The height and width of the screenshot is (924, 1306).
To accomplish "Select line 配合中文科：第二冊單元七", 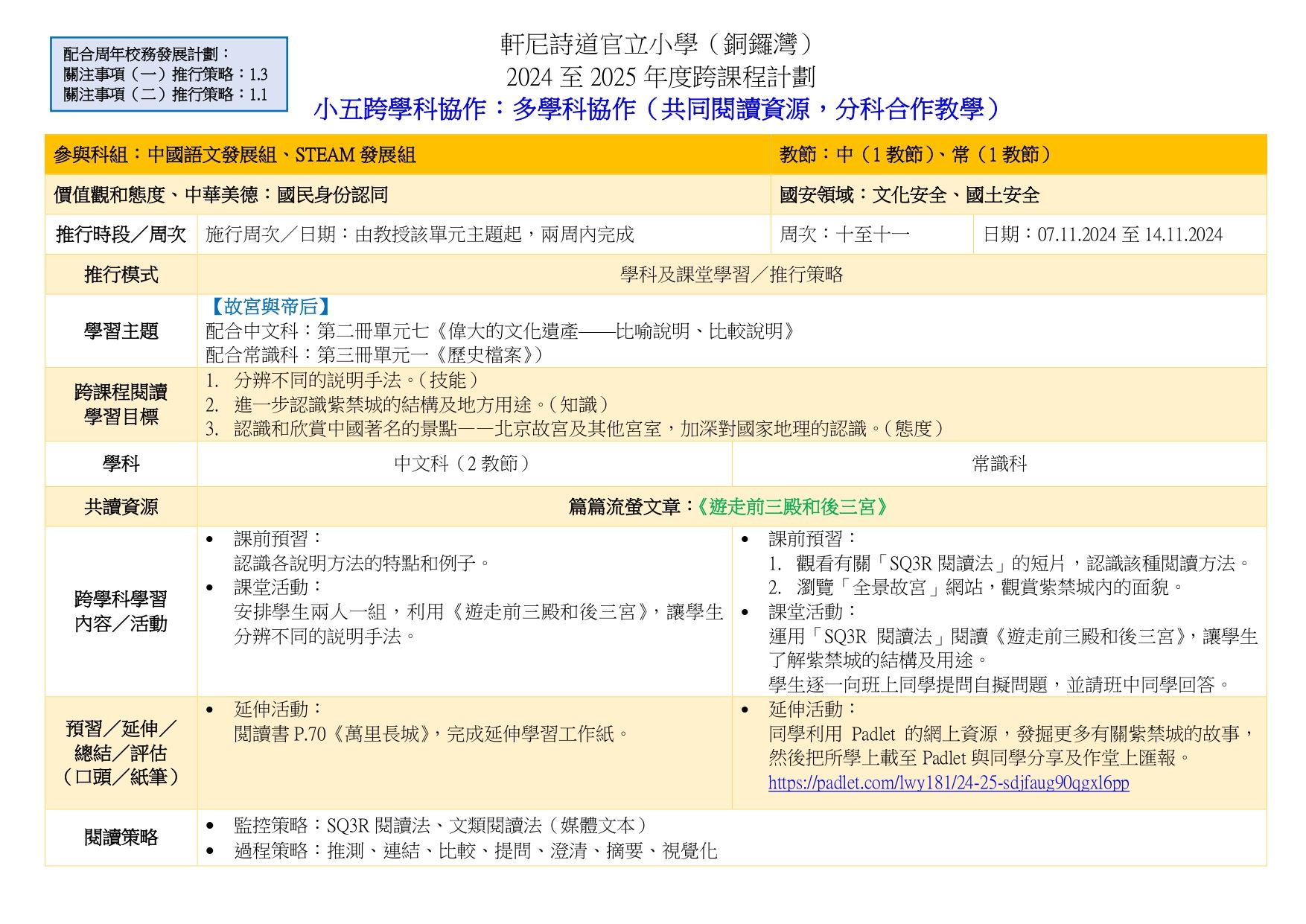I will (503, 331).
